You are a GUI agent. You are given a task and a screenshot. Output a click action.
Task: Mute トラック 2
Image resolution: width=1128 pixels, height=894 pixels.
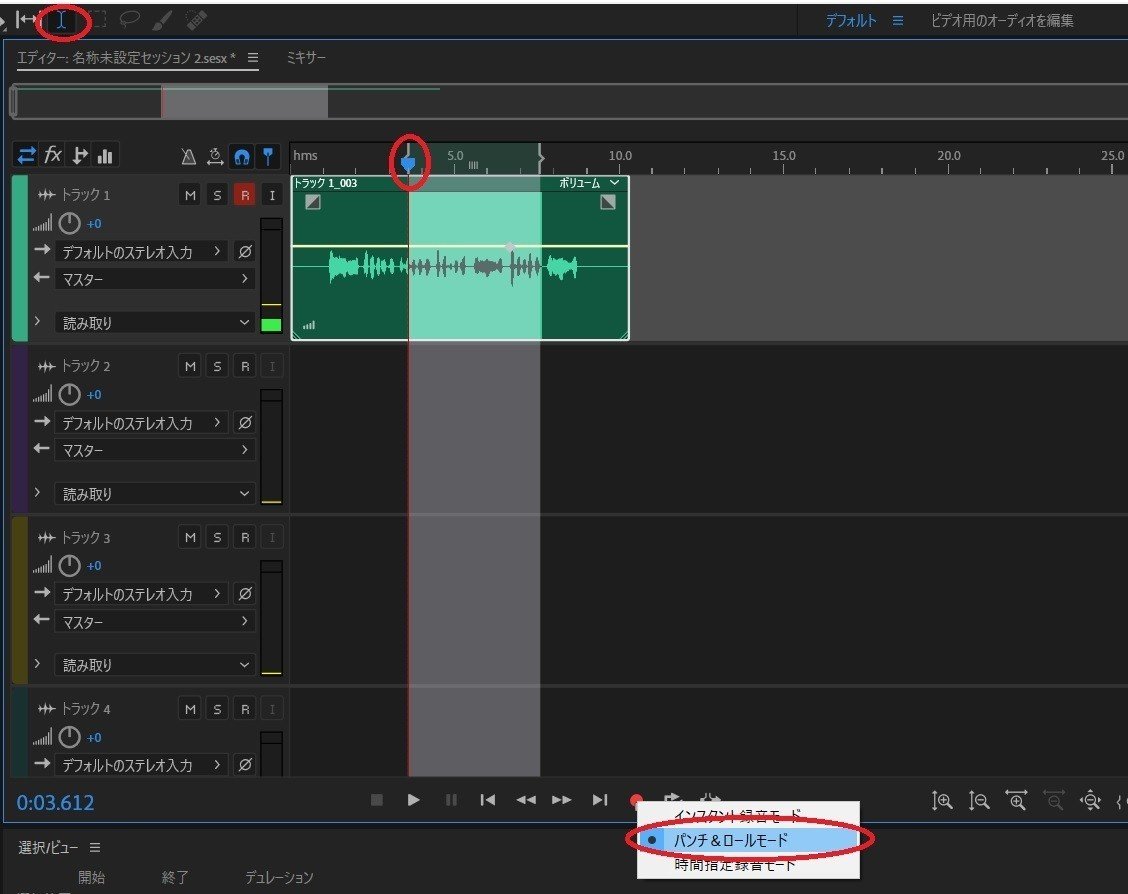pyautogui.click(x=190, y=366)
